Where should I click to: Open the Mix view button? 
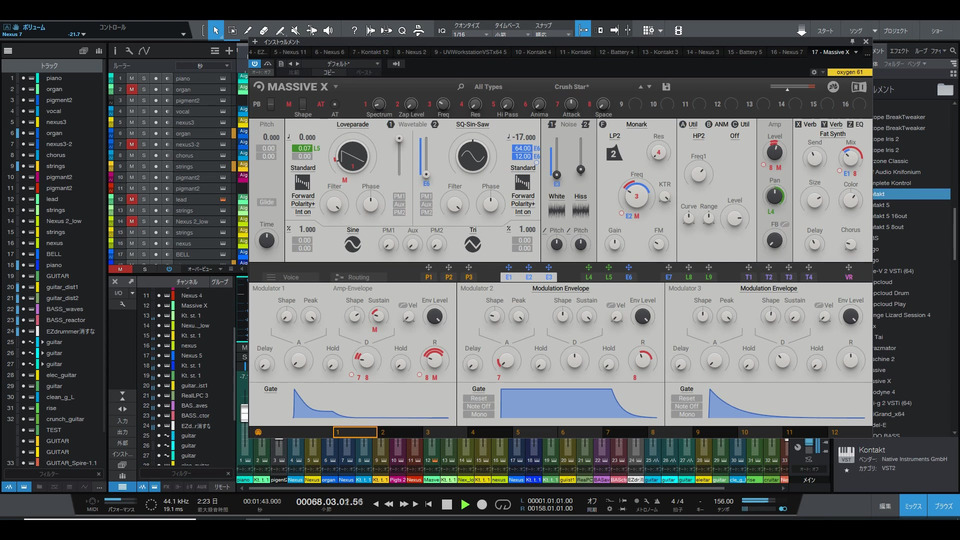[913, 506]
